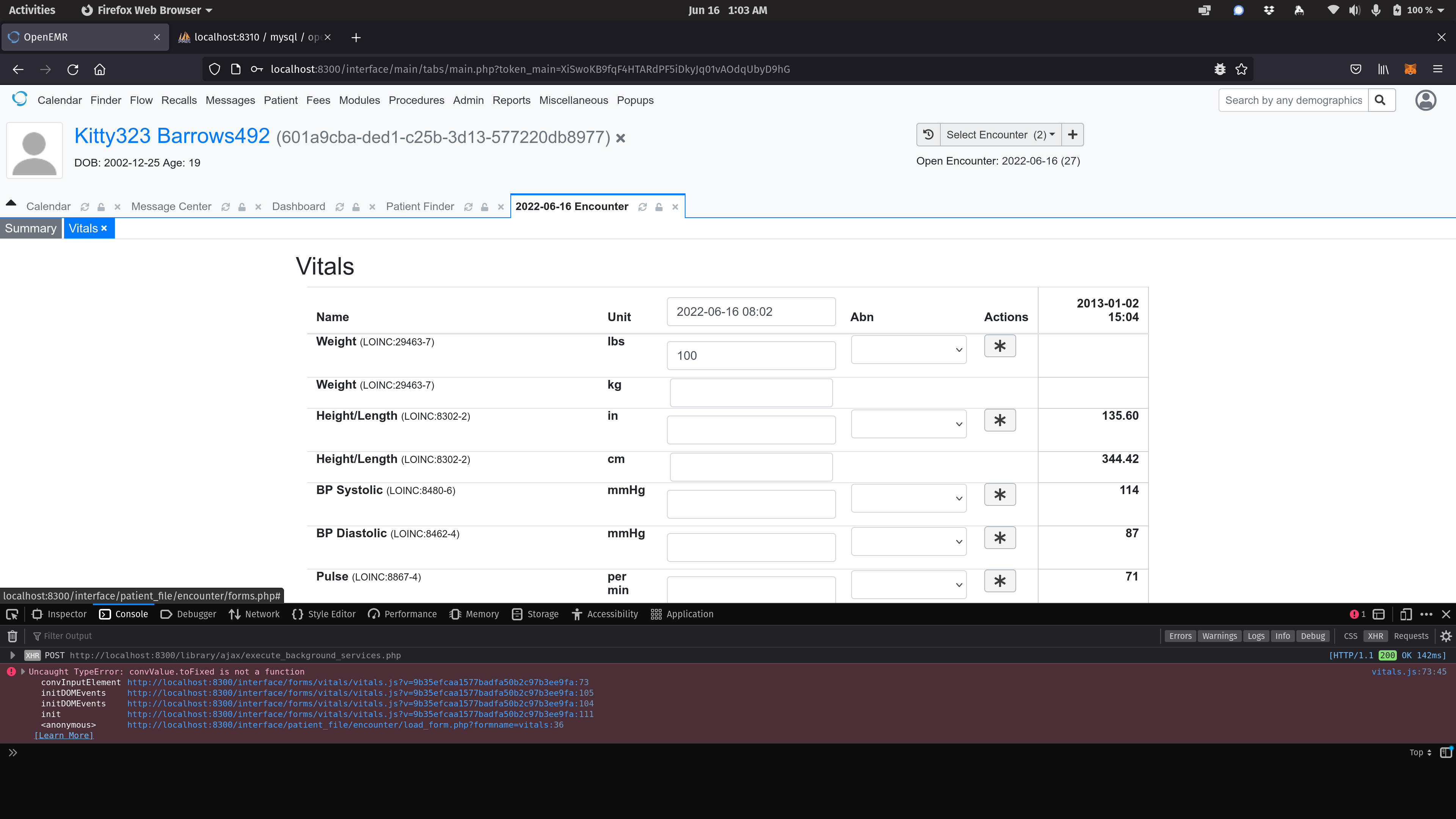
Task: Toggle the lock on the Dashboard tab
Action: coord(356,207)
